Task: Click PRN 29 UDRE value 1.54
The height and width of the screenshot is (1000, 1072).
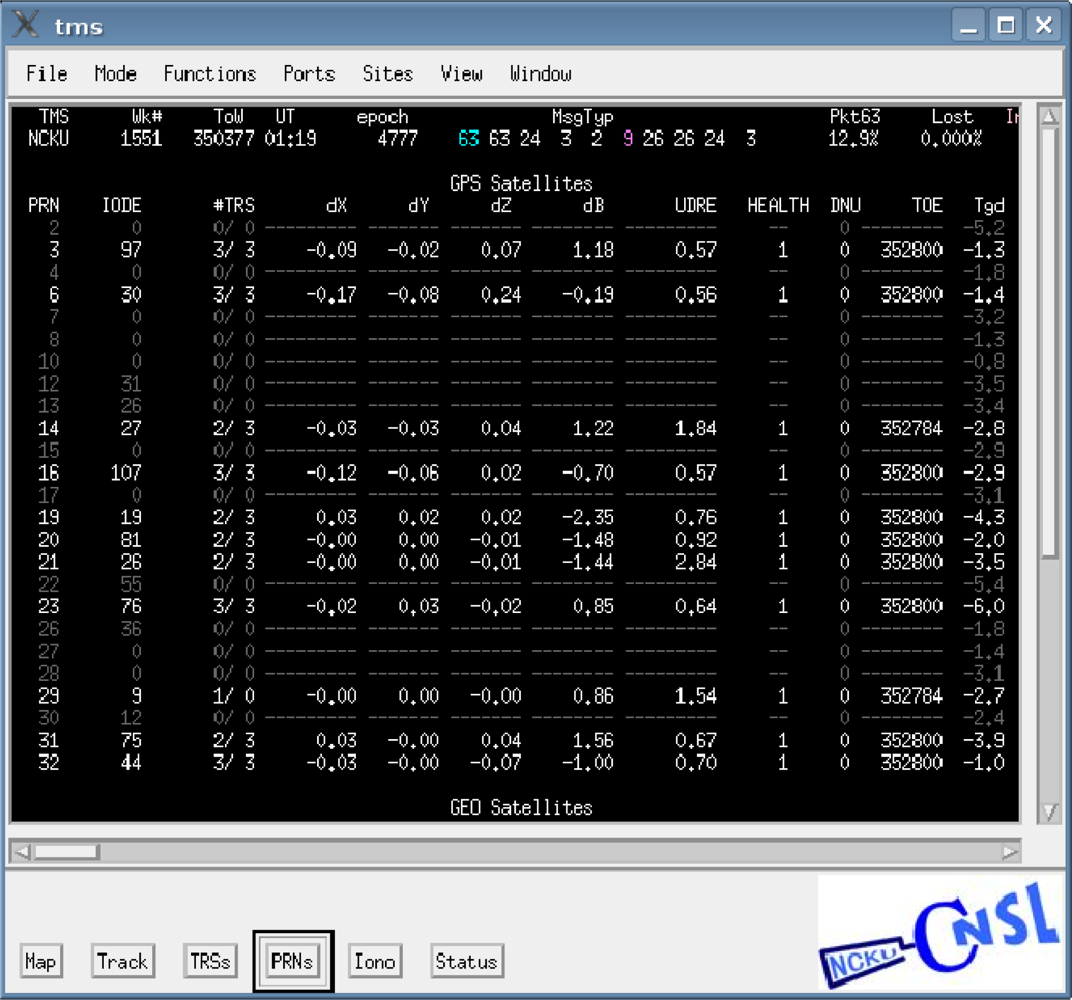Action: [x=696, y=696]
